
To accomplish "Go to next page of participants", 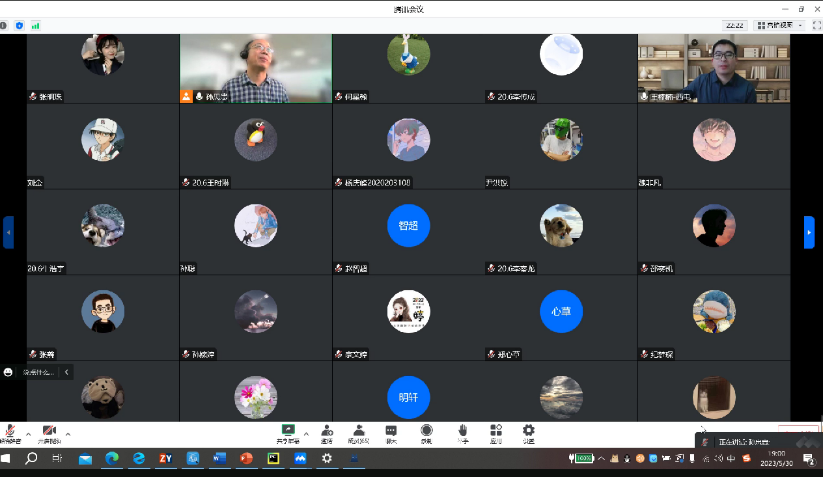I will 809,232.
